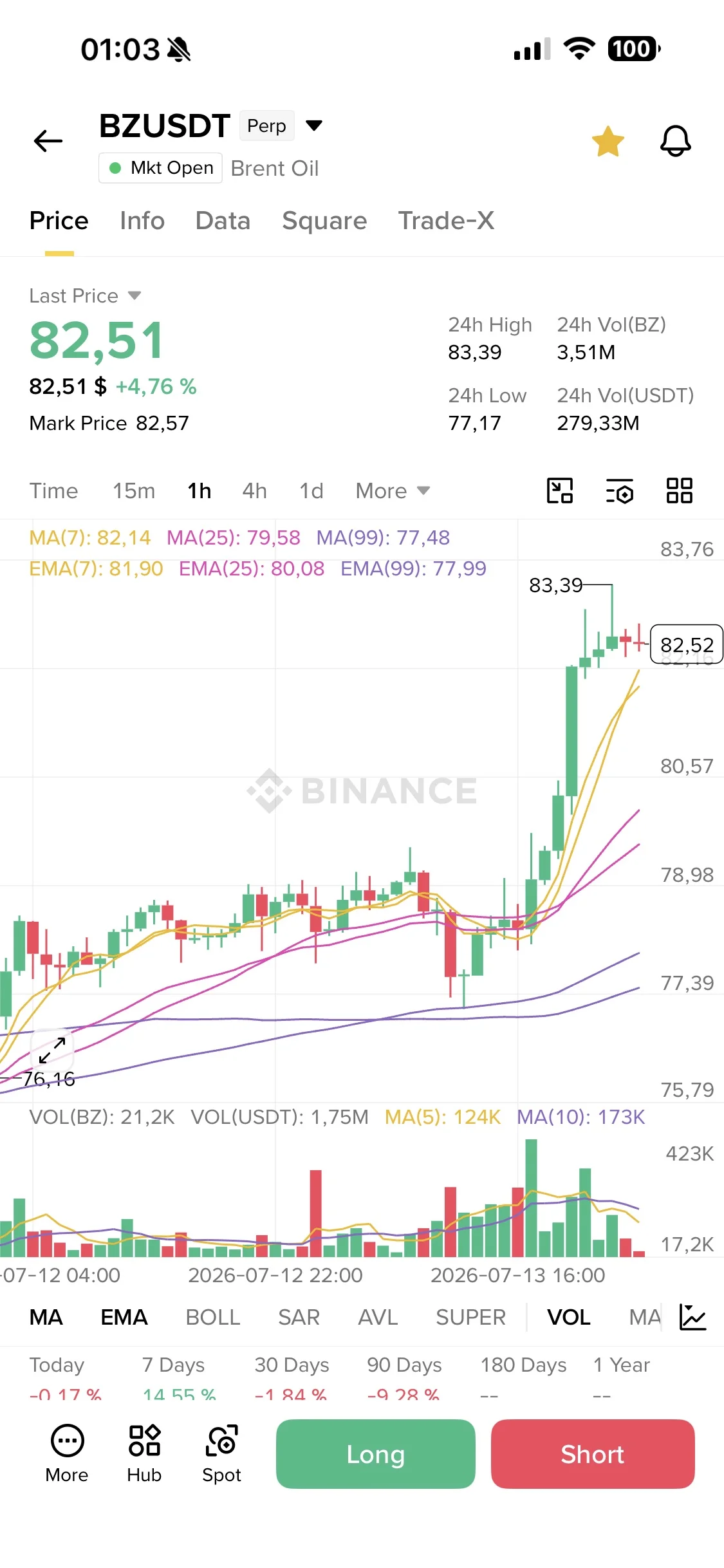Toggle the MA indicator
The image size is (724, 1568).
pos(46,1317)
